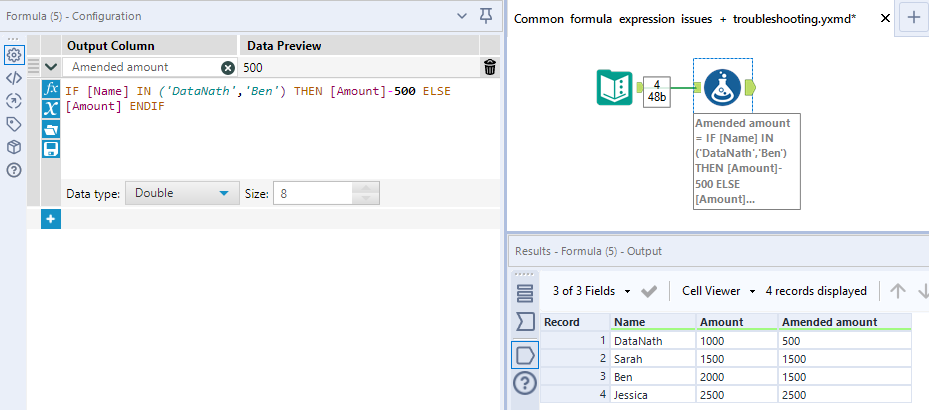Add a new expression with plus button
Screen dimensions: 929x410
coord(51,219)
